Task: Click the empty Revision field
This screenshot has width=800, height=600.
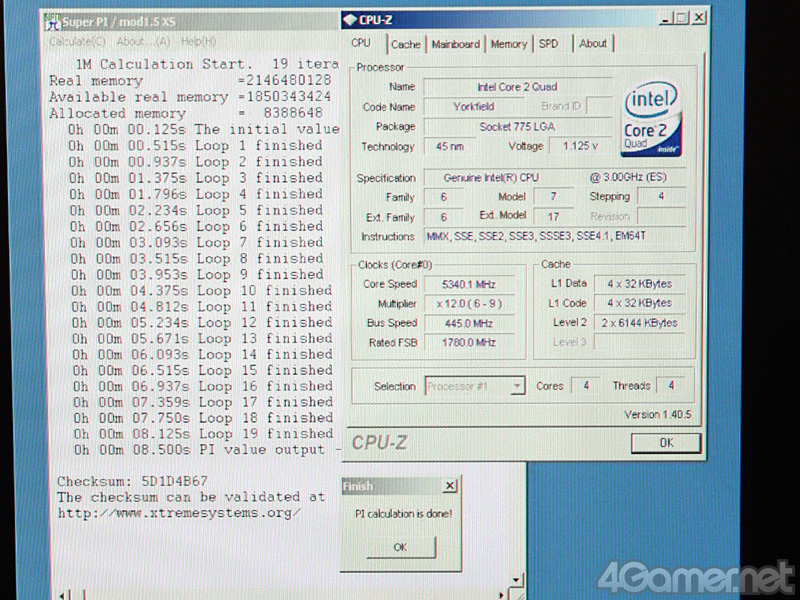Action: [661, 216]
